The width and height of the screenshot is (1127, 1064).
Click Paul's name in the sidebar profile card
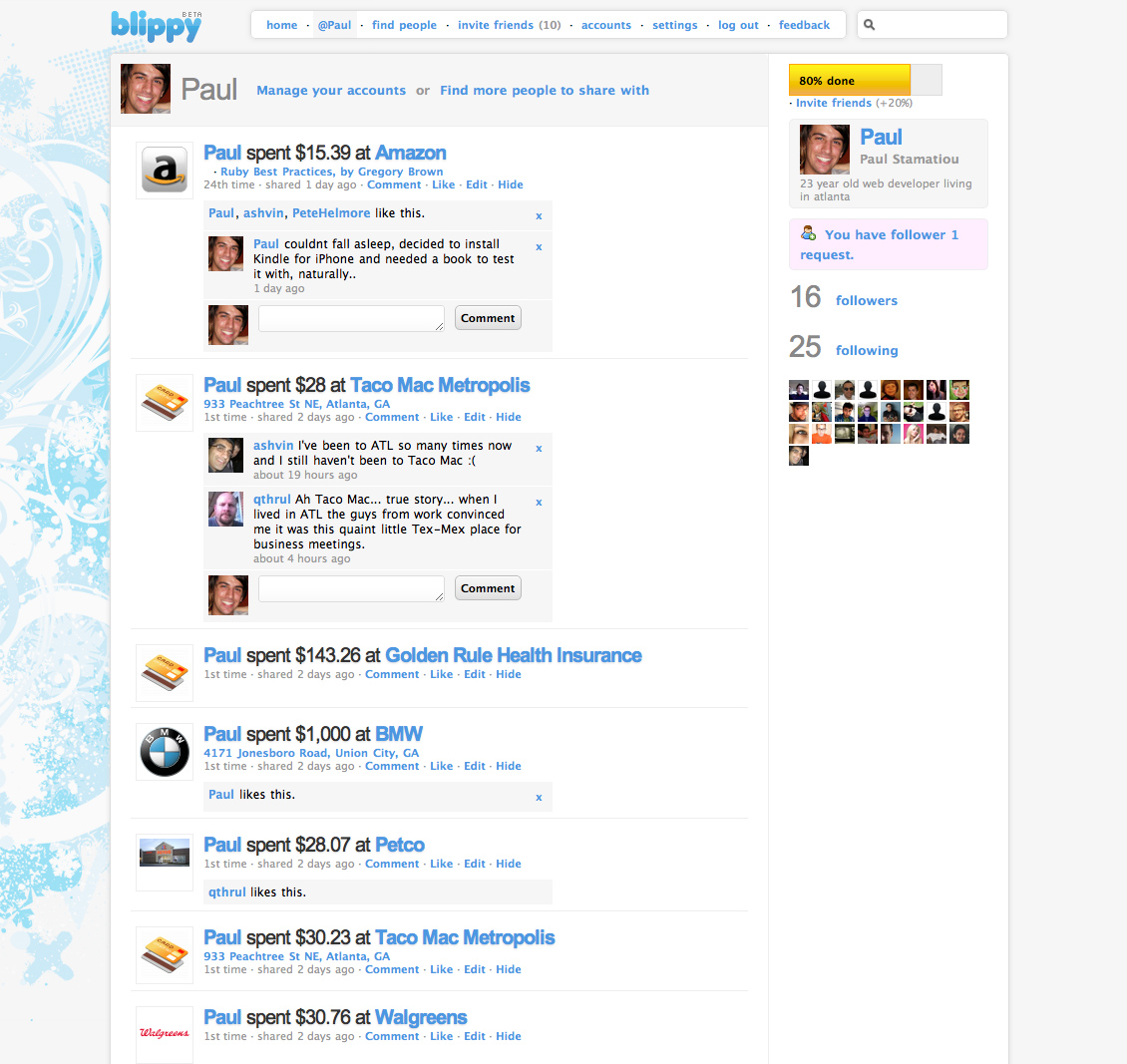pos(882,137)
